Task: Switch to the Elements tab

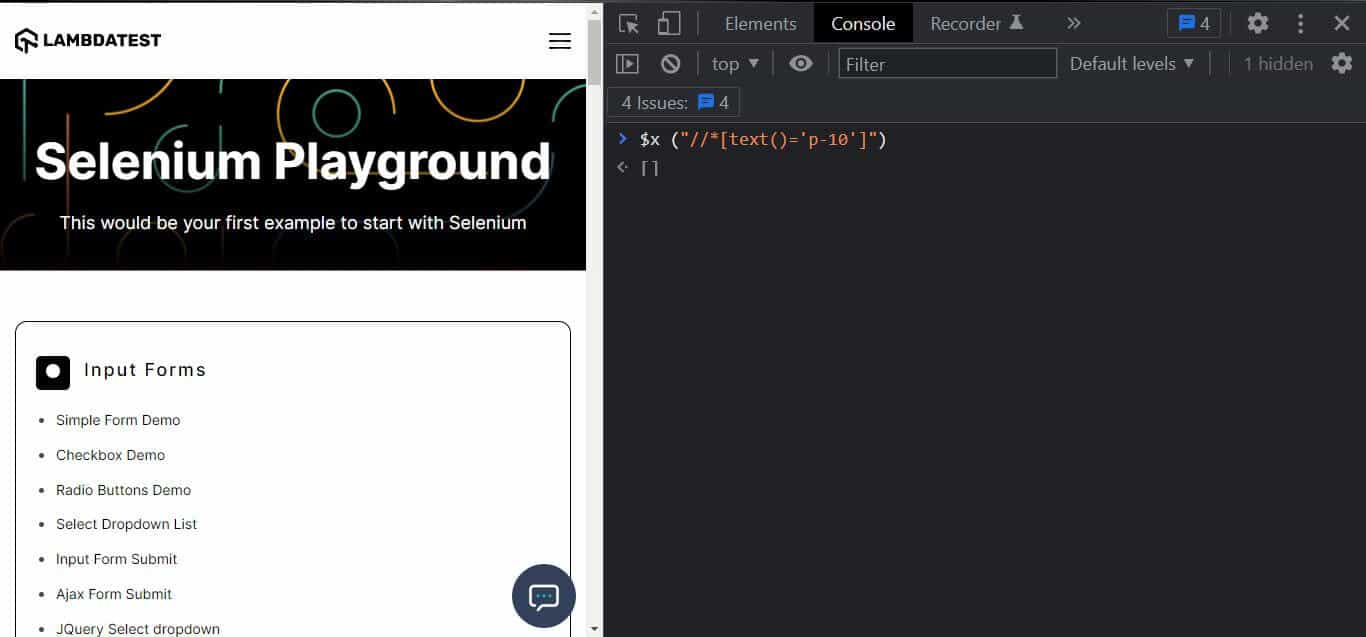Action: (x=760, y=22)
